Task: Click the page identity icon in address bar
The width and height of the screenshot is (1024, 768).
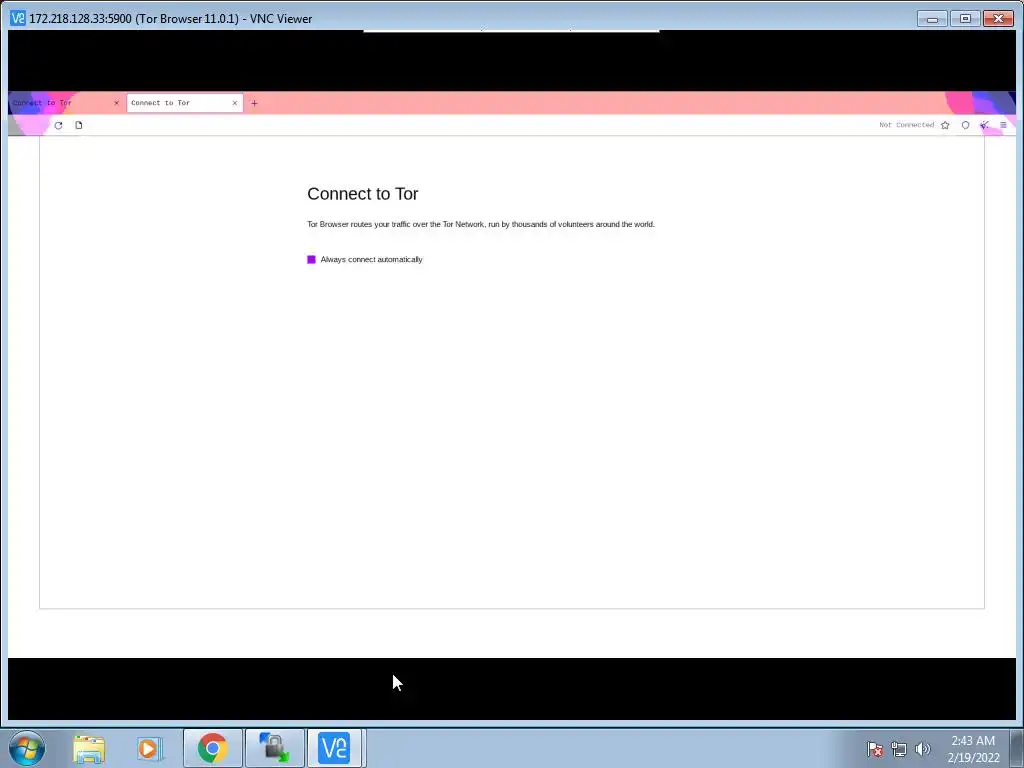Action: [x=78, y=125]
